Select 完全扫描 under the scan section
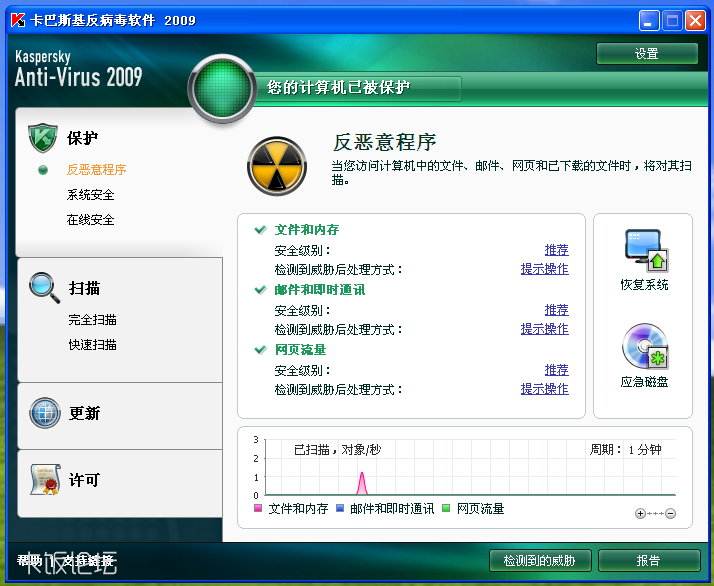Screen dimensions: 714x586 tap(93, 320)
